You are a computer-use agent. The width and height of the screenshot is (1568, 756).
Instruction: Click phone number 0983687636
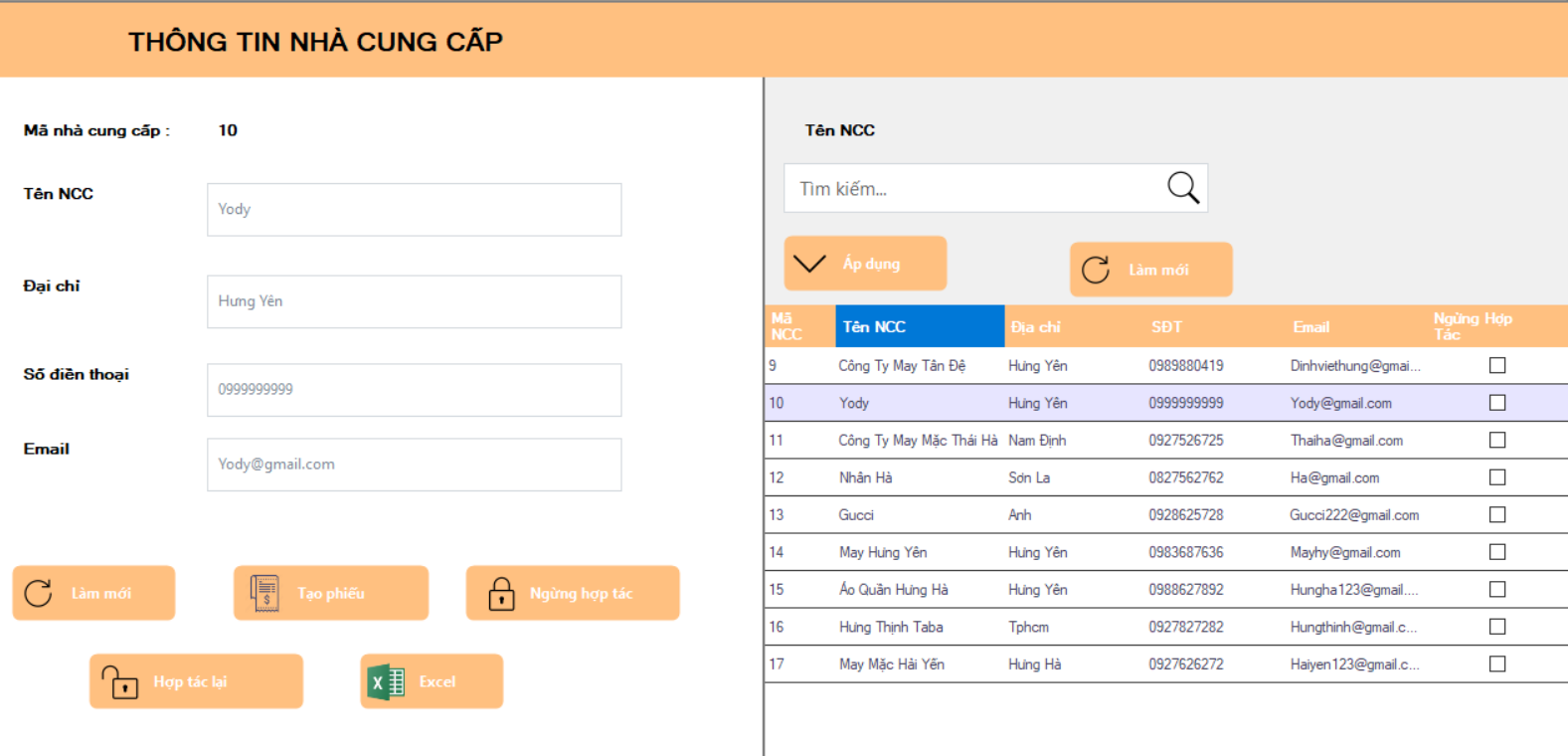1186,552
